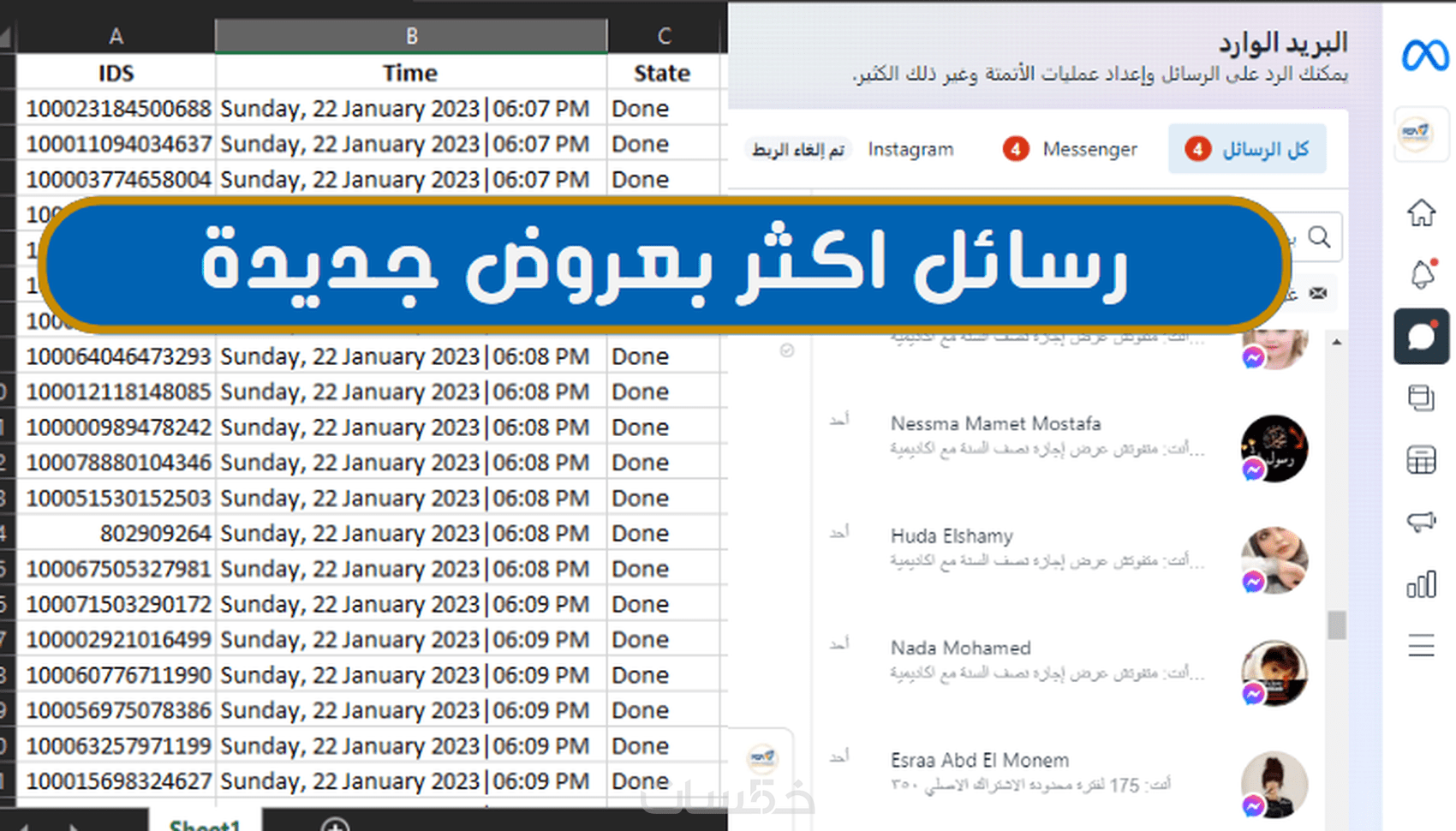Select cell with ID 100002921016499
This screenshot has width=1456, height=831.
pyautogui.click(x=116, y=639)
